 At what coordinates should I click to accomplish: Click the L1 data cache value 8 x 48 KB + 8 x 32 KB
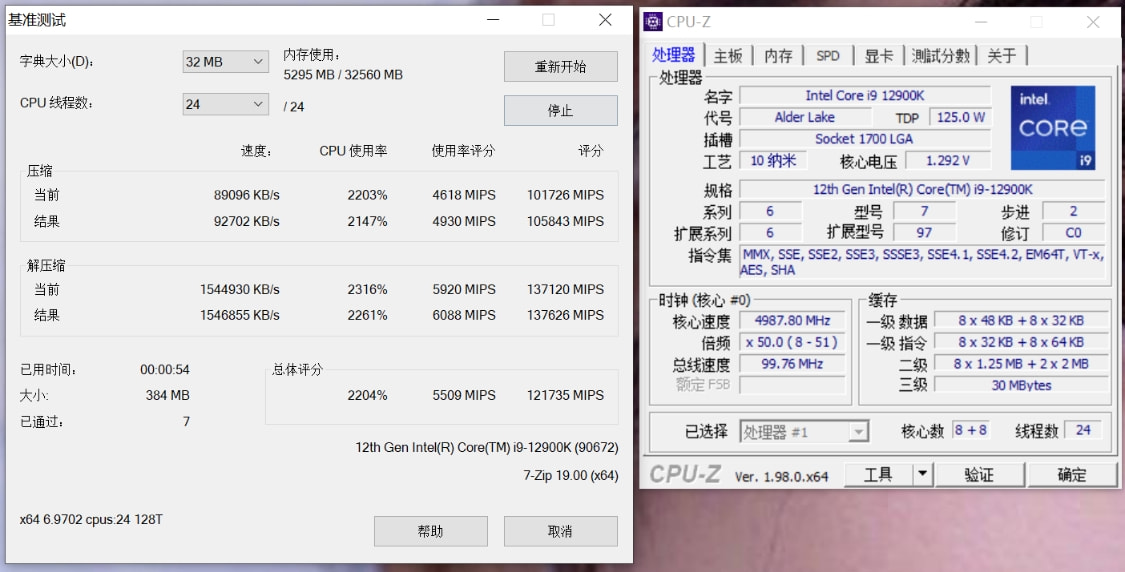(x=1021, y=321)
